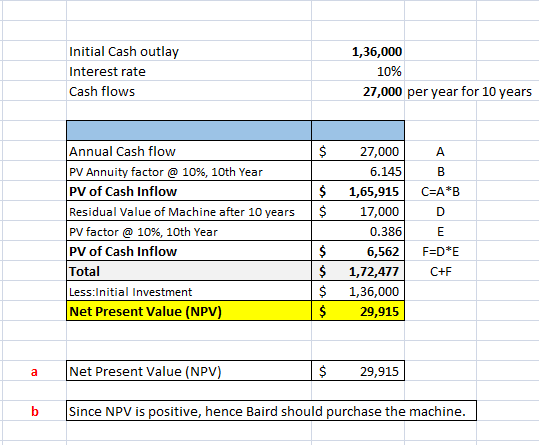Select the blue header cell above $ amounts
Viewport: 539px width, 445px height.
point(358,131)
